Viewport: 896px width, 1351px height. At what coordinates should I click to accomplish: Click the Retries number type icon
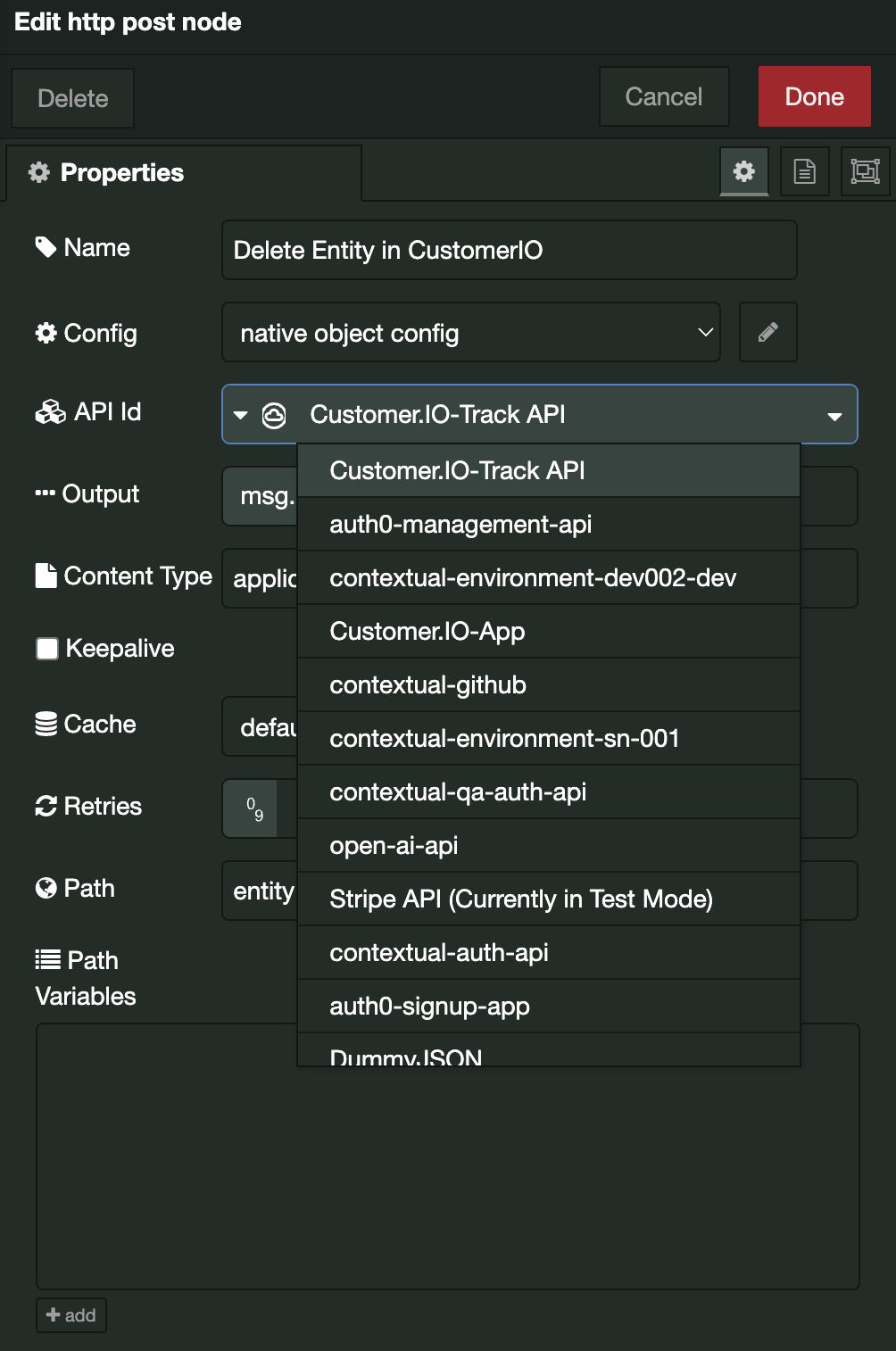click(x=254, y=808)
